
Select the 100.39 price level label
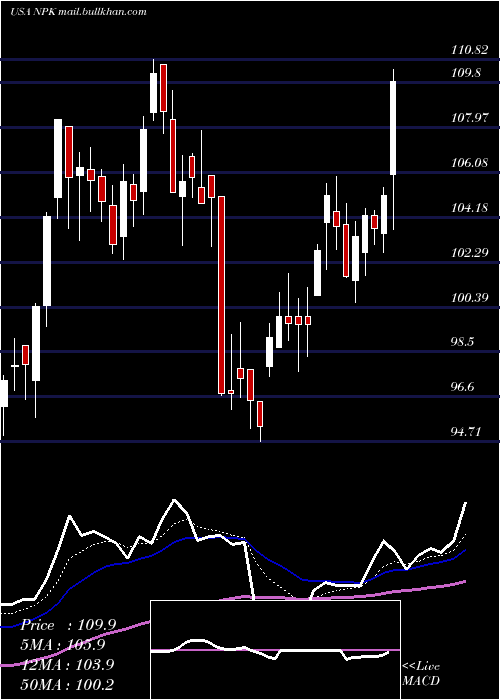[469, 297]
